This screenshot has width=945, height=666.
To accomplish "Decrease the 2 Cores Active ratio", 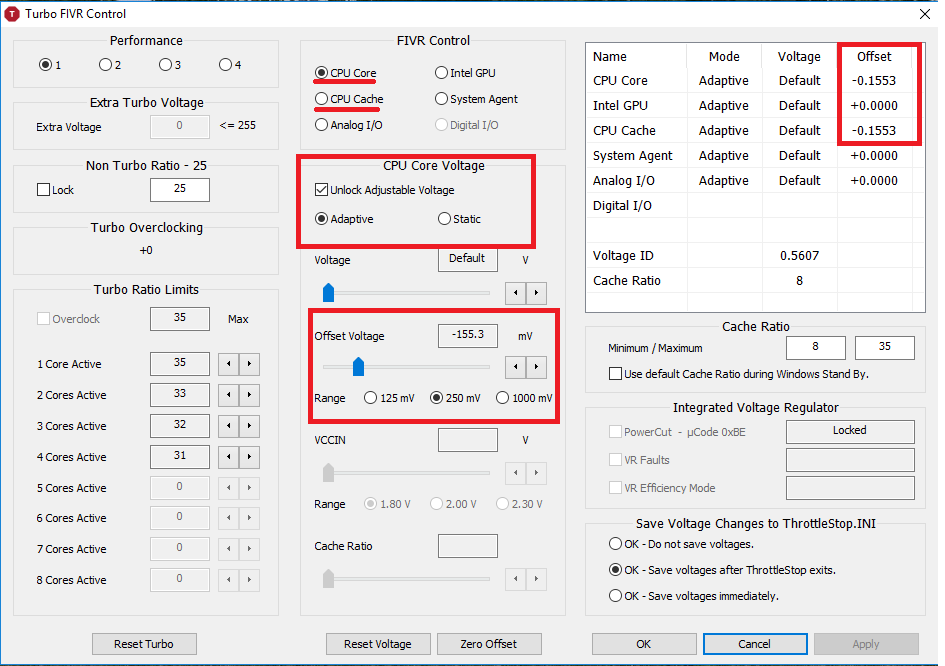I will 228,395.
